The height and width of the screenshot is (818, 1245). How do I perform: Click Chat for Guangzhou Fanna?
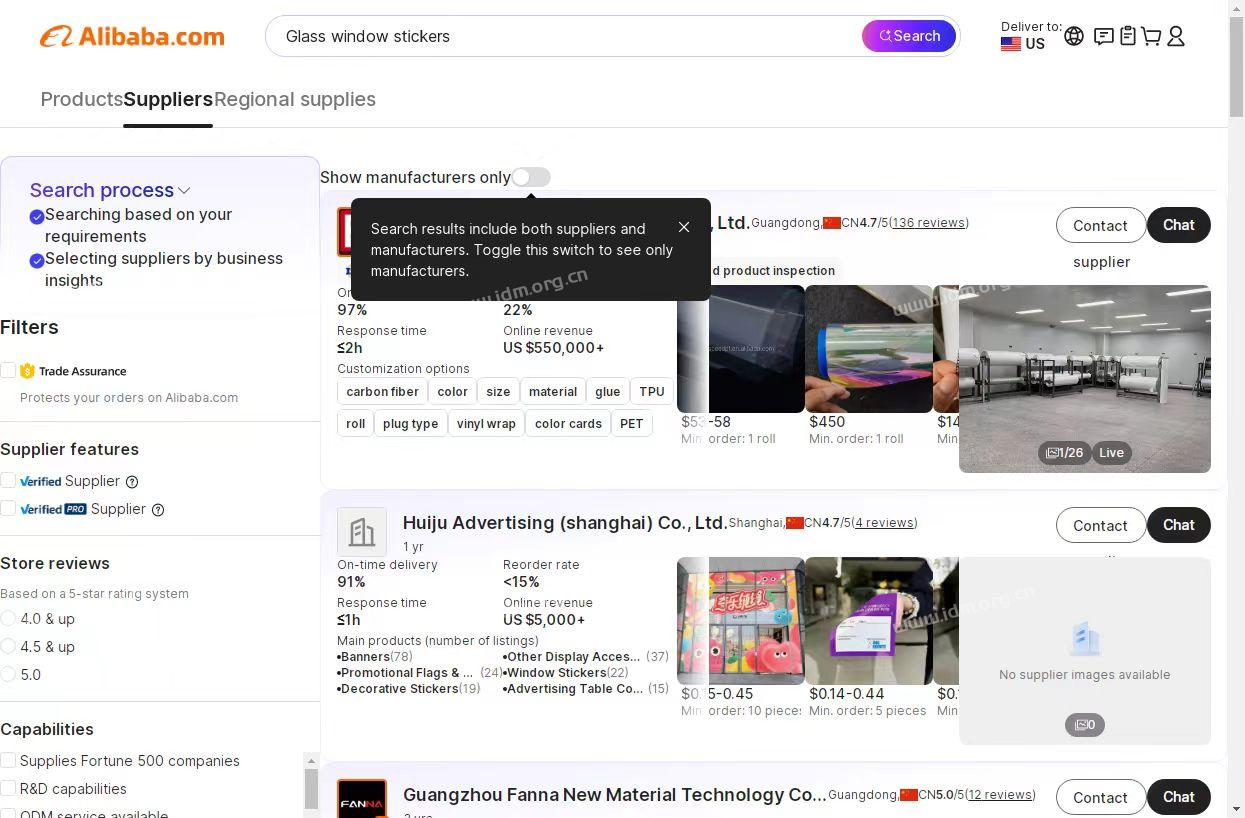point(1179,797)
